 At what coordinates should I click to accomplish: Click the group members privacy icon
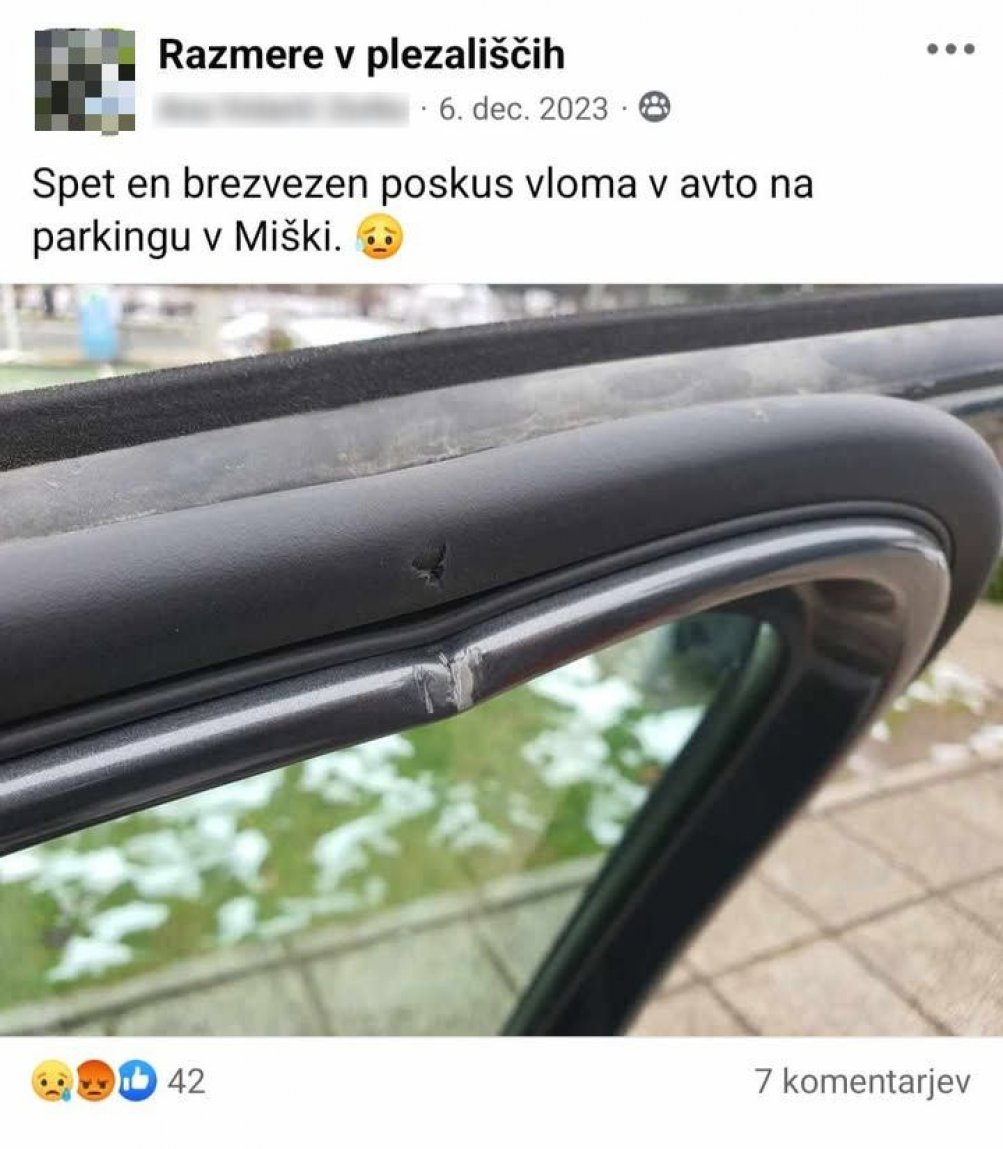(654, 107)
